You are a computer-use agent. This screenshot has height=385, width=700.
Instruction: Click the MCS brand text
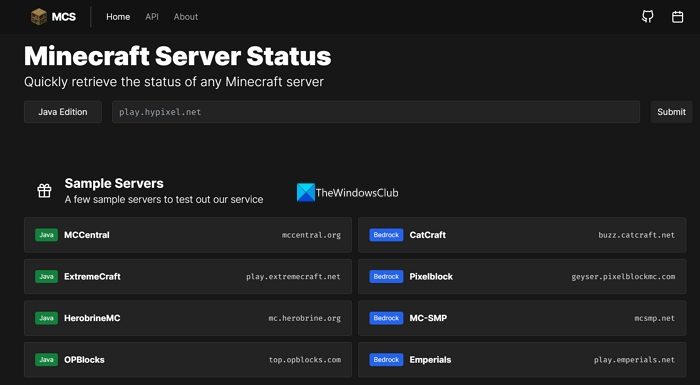click(63, 17)
